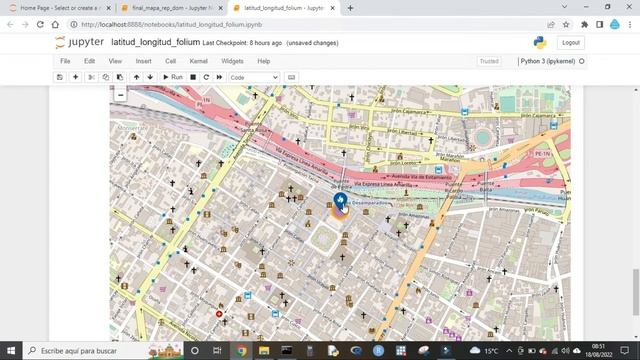Open tab search chevron

564,7
